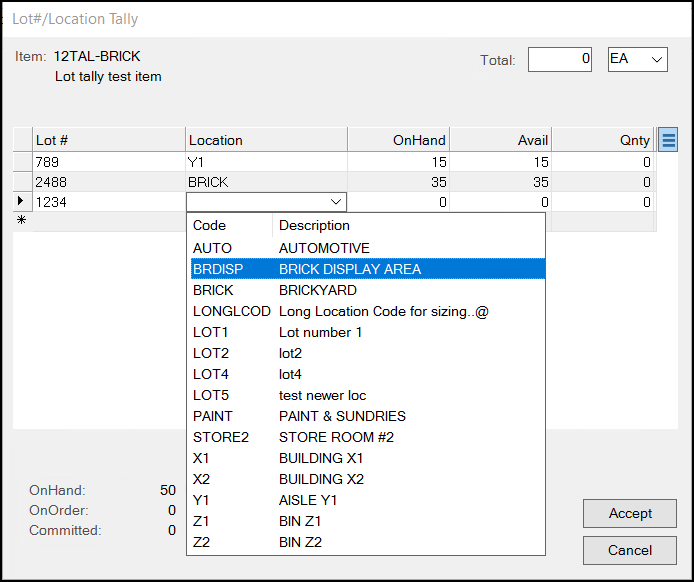Choose X1 BUILDING X1 location

(x=368, y=458)
